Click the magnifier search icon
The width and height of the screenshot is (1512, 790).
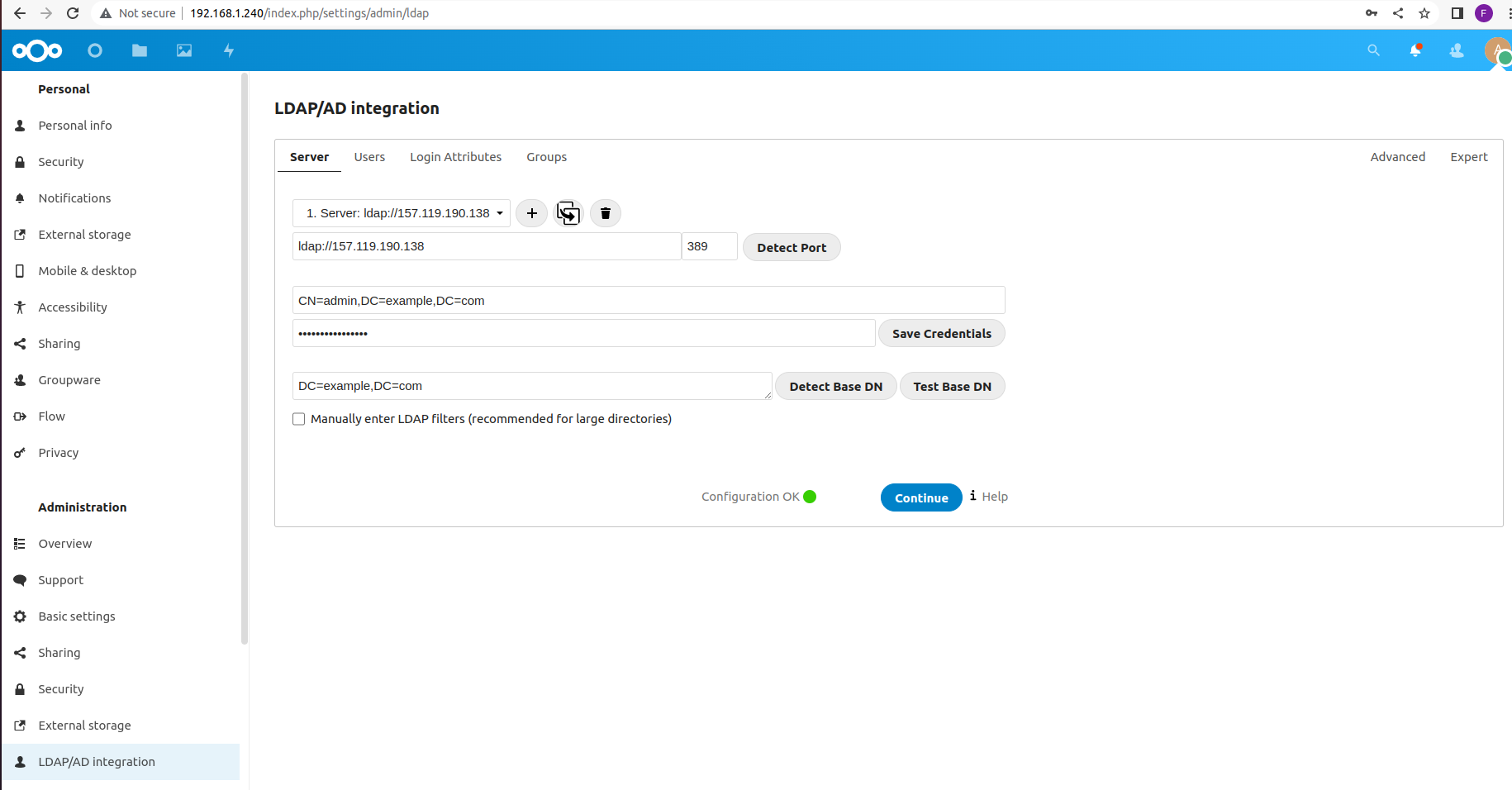click(1373, 50)
